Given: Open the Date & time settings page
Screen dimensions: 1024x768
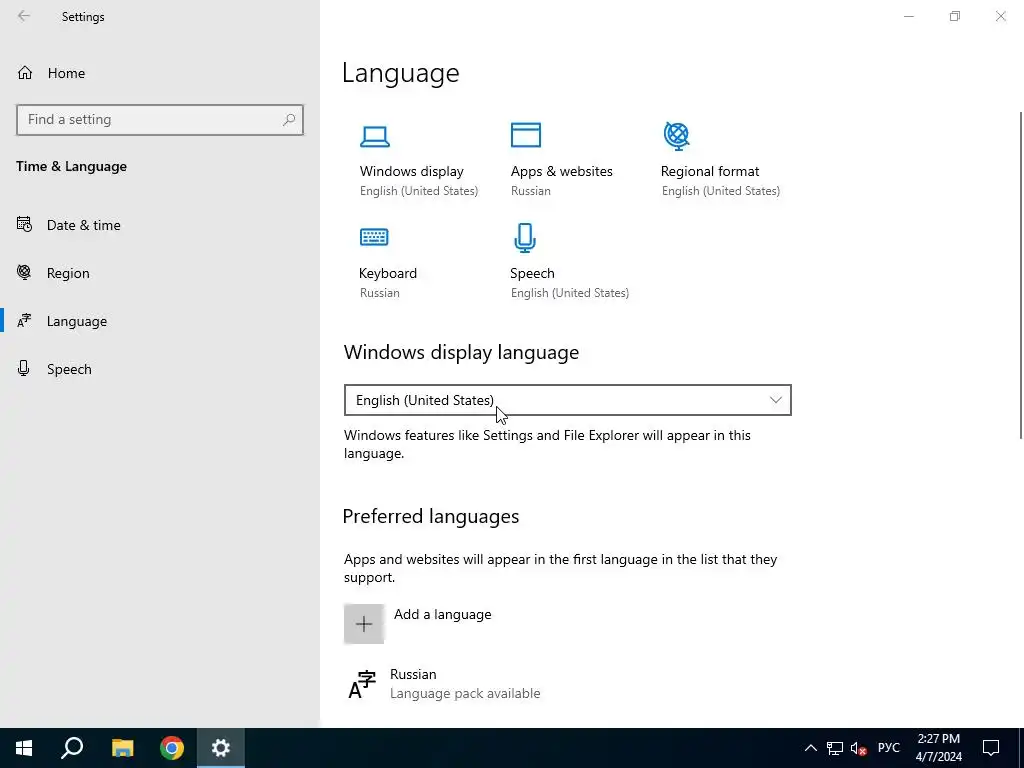Looking at the screenshot, I should pyautogui.click(x=84, y=225).
